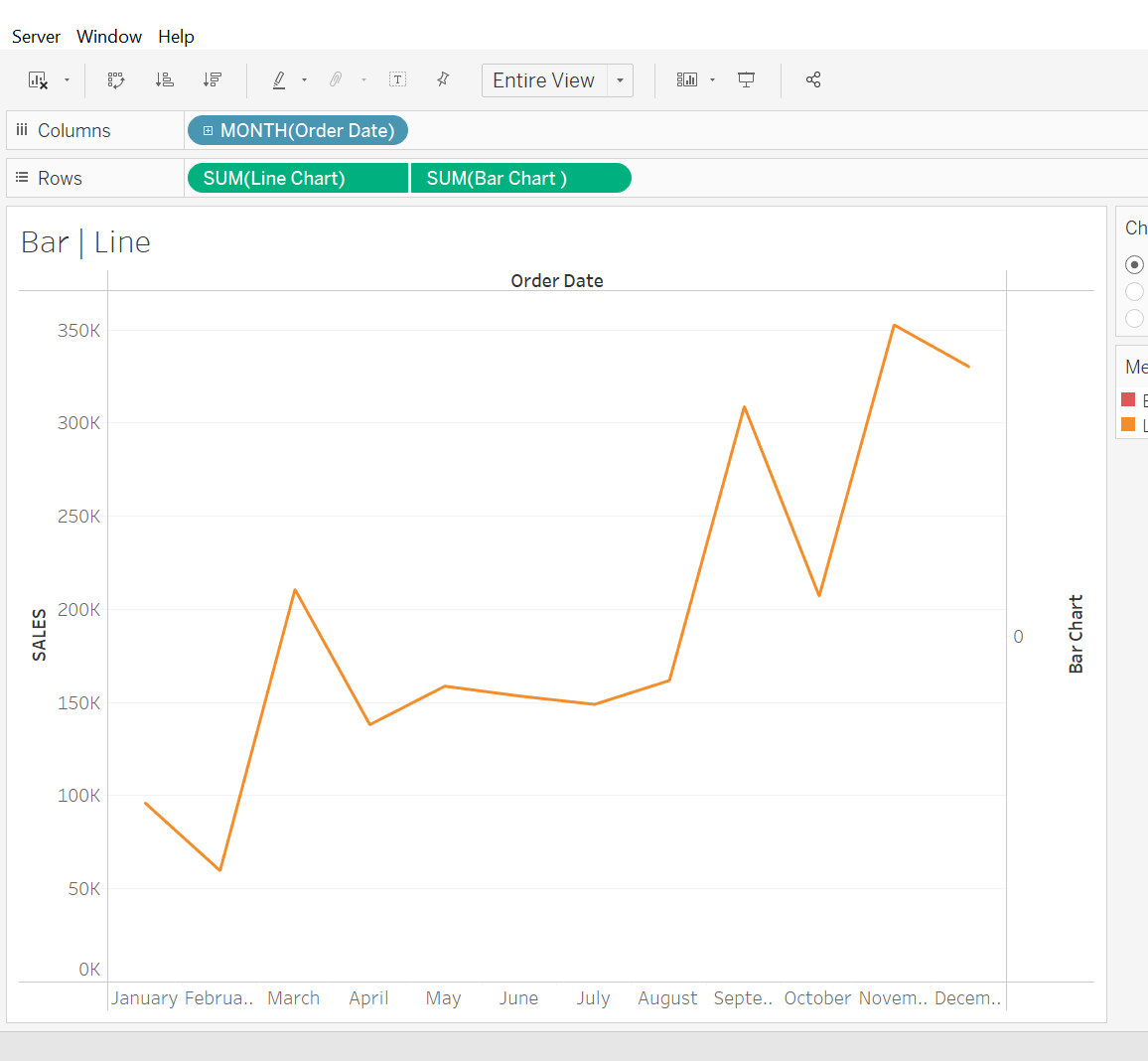This screenshot has width=1148, height=1061.
Task: Open the paperclip Group dropdown arrow
Action: tap(363, 79)
